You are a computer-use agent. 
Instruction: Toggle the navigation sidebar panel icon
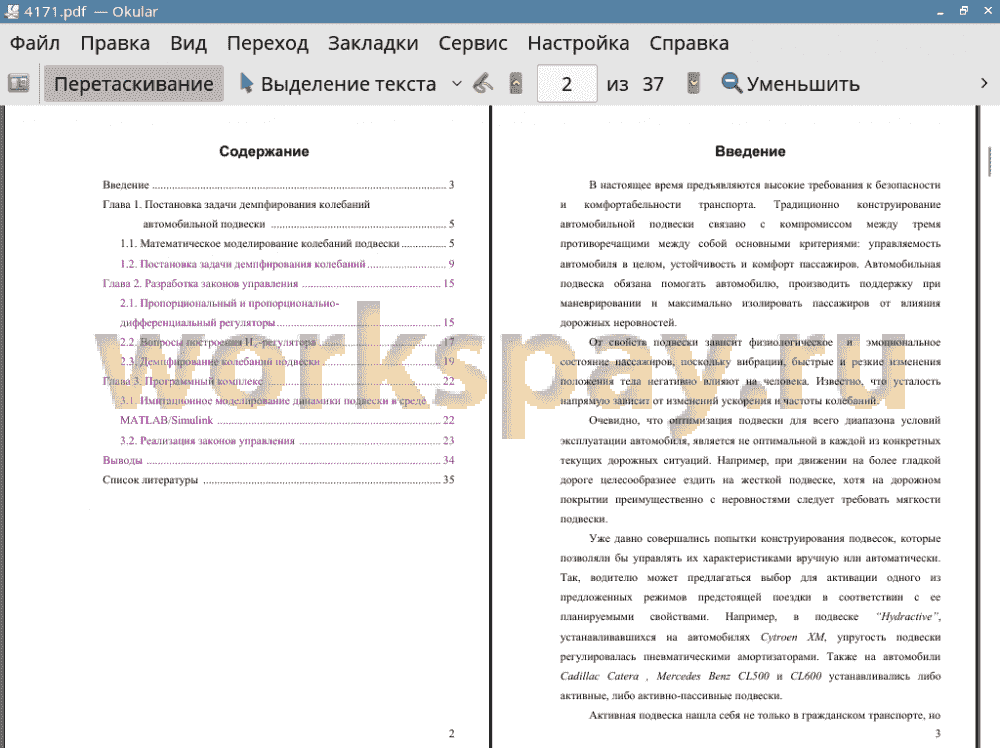(x=18, y=84)
